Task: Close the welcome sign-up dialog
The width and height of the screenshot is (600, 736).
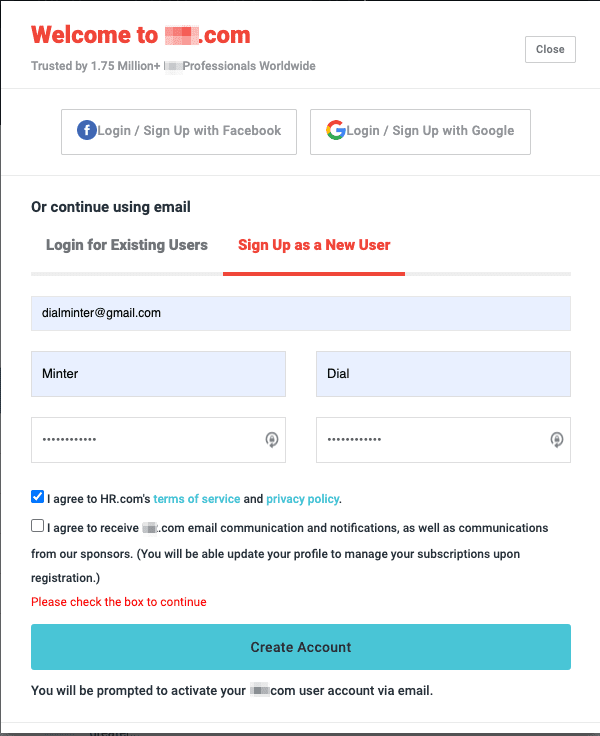Action: (x=550, y=49)
